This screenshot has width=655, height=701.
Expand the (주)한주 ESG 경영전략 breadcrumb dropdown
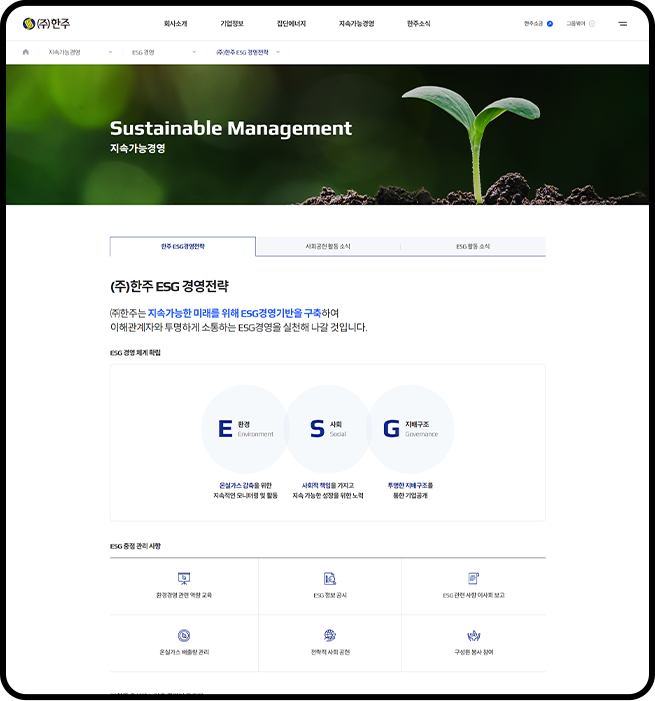click(278, 51)
